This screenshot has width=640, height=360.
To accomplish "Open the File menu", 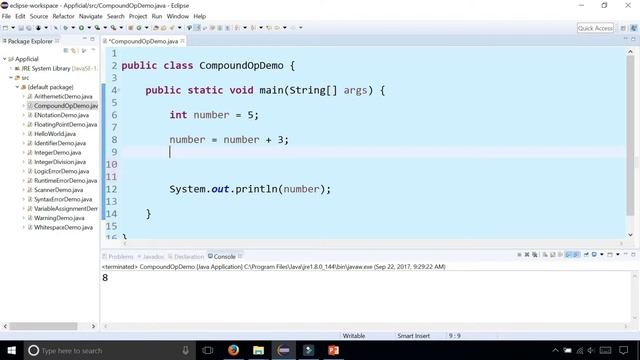I will (x=6, y=16).
